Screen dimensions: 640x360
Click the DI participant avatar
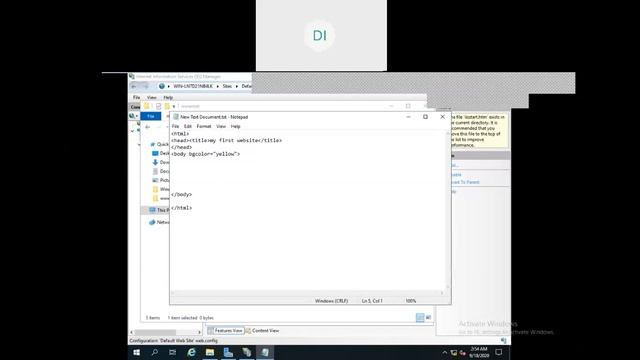(x=319, y=36)
